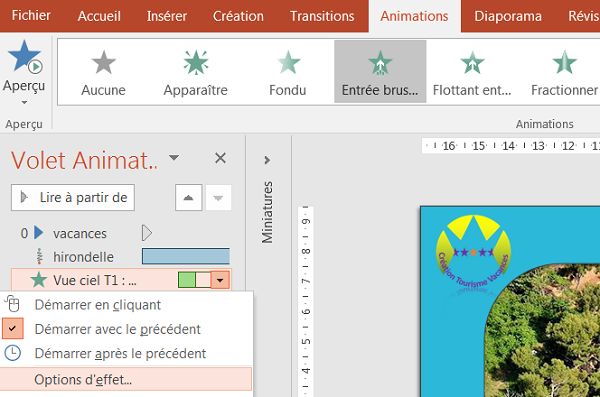The width and height of the screenshot is (600, 397).
Task: Open the Volet Animation pane options arrow
Action: point(174,158)
